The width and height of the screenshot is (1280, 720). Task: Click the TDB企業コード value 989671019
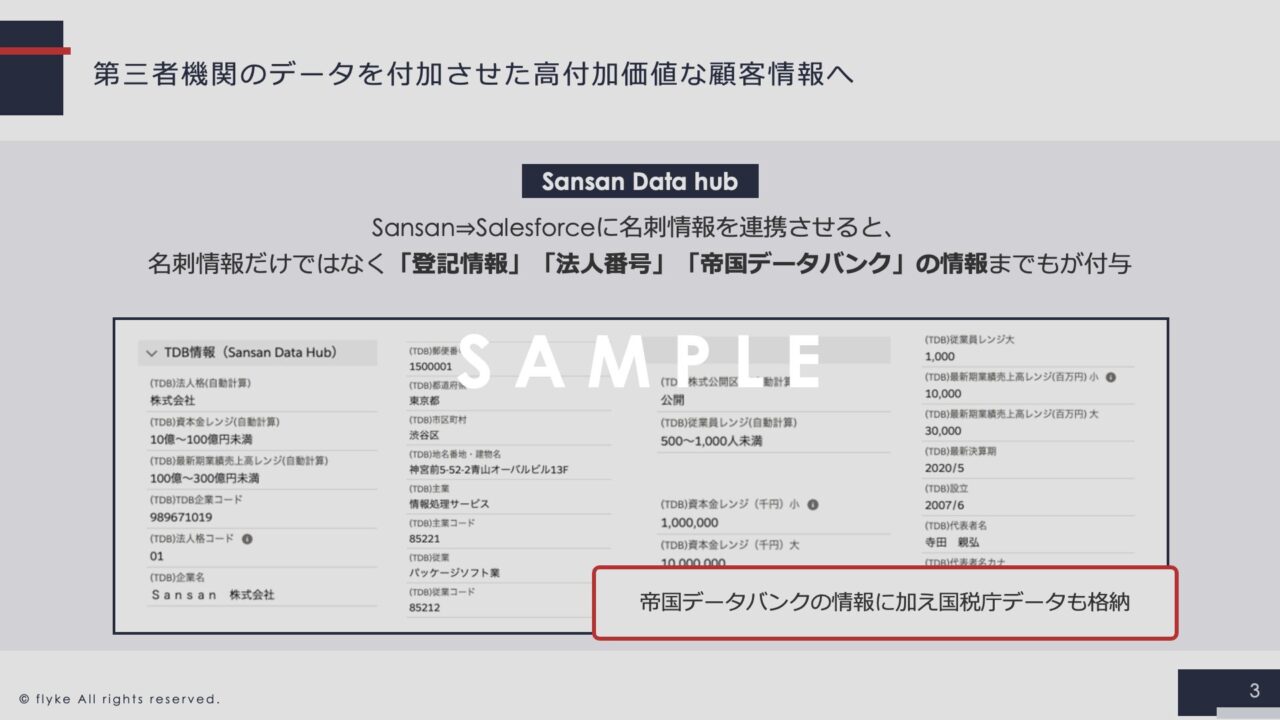click(181, 517)
